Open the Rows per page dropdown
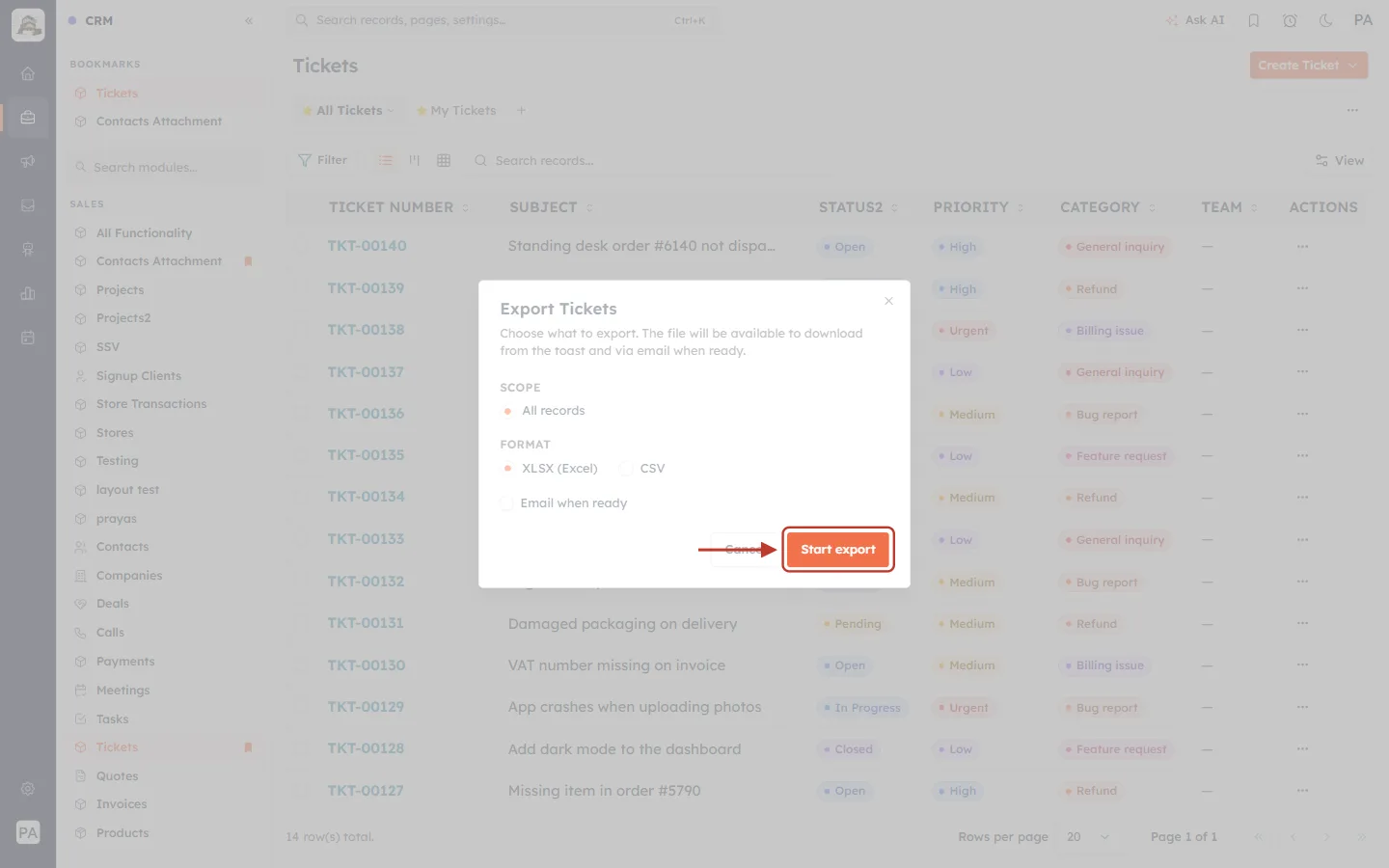1389x868 pixels. coord(1087,837)
